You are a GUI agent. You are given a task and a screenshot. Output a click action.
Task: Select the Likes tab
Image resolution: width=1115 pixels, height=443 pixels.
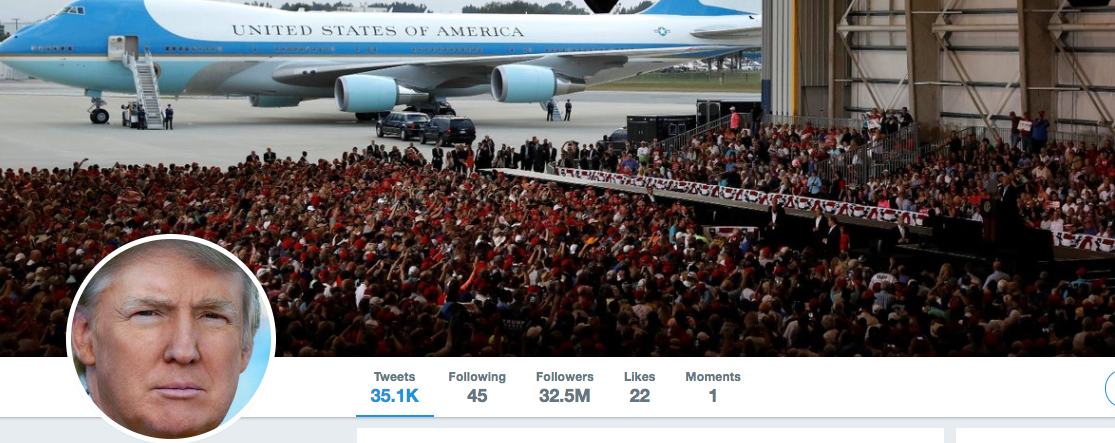639,387
